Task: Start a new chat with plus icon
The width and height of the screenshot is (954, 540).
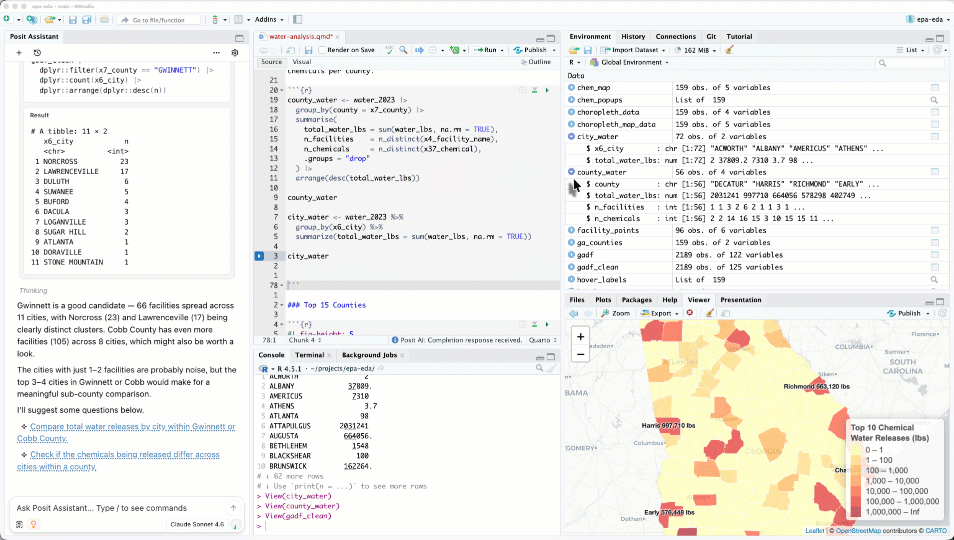Action: pos(19,53)
